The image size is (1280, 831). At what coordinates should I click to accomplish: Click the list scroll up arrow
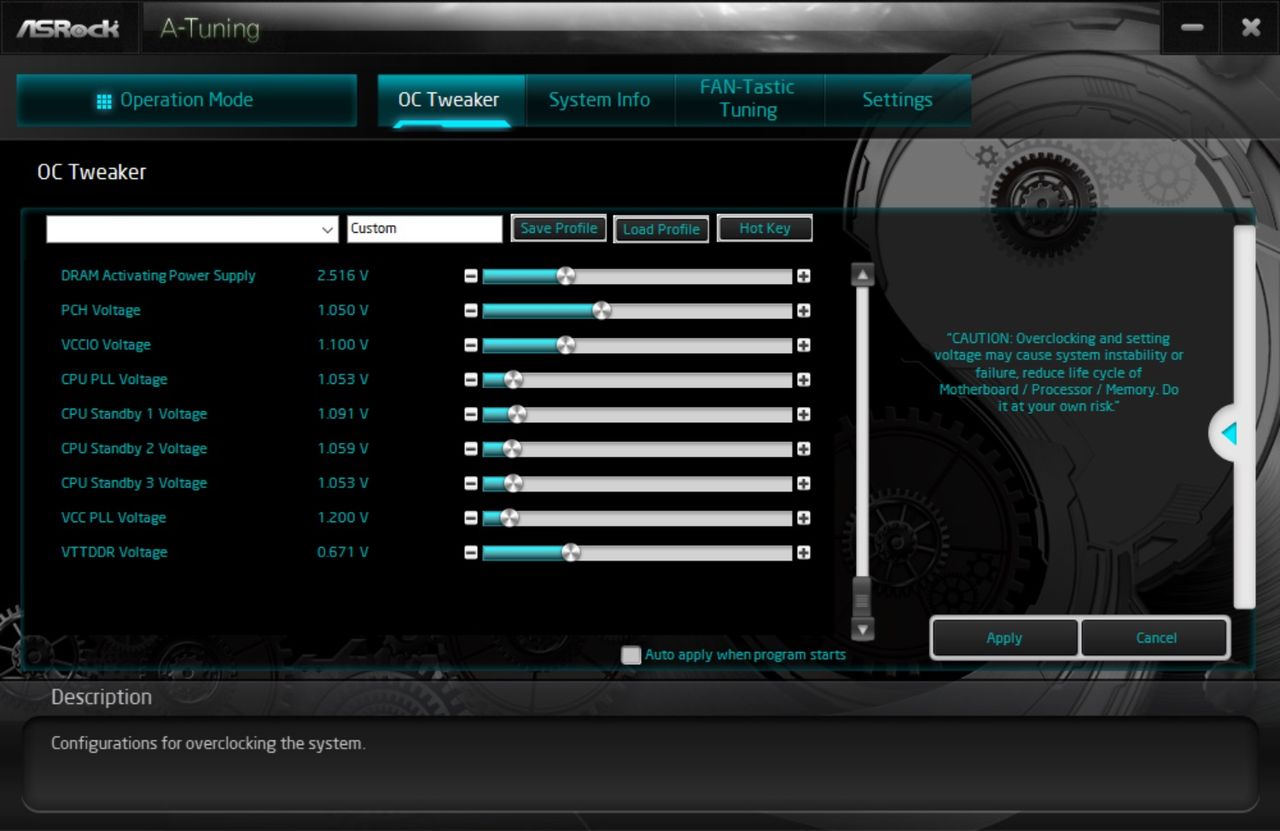pyautogui.click(x=862, y=275)
